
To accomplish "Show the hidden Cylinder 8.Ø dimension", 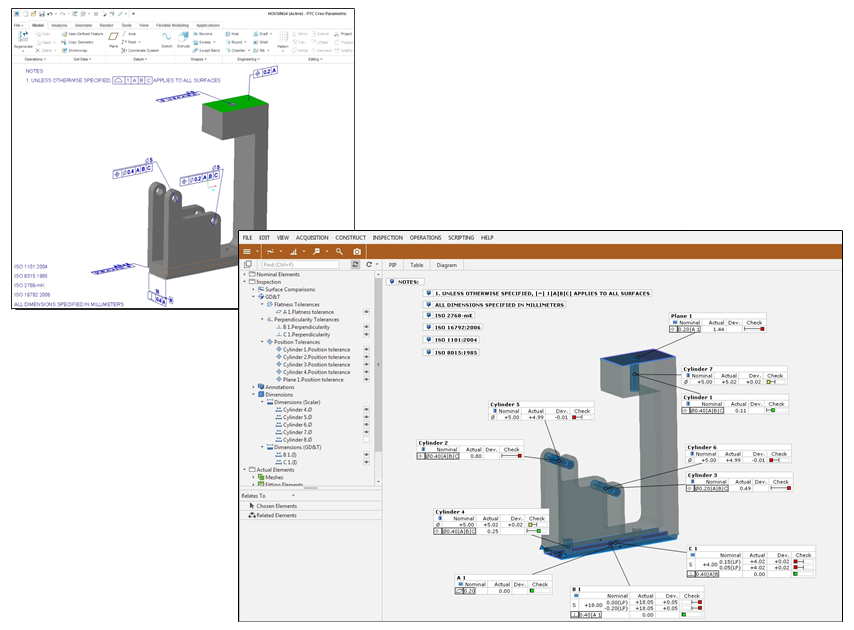I will [366, 439].
